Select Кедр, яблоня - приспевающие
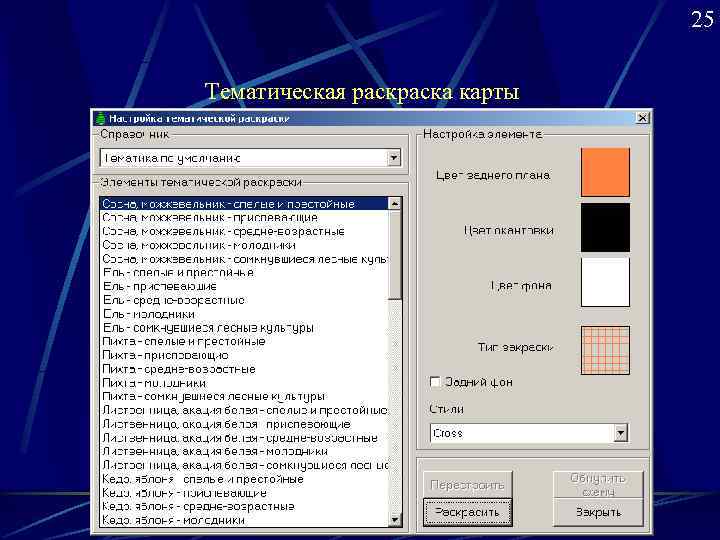720x540 pixels. [x=244, y=493]
